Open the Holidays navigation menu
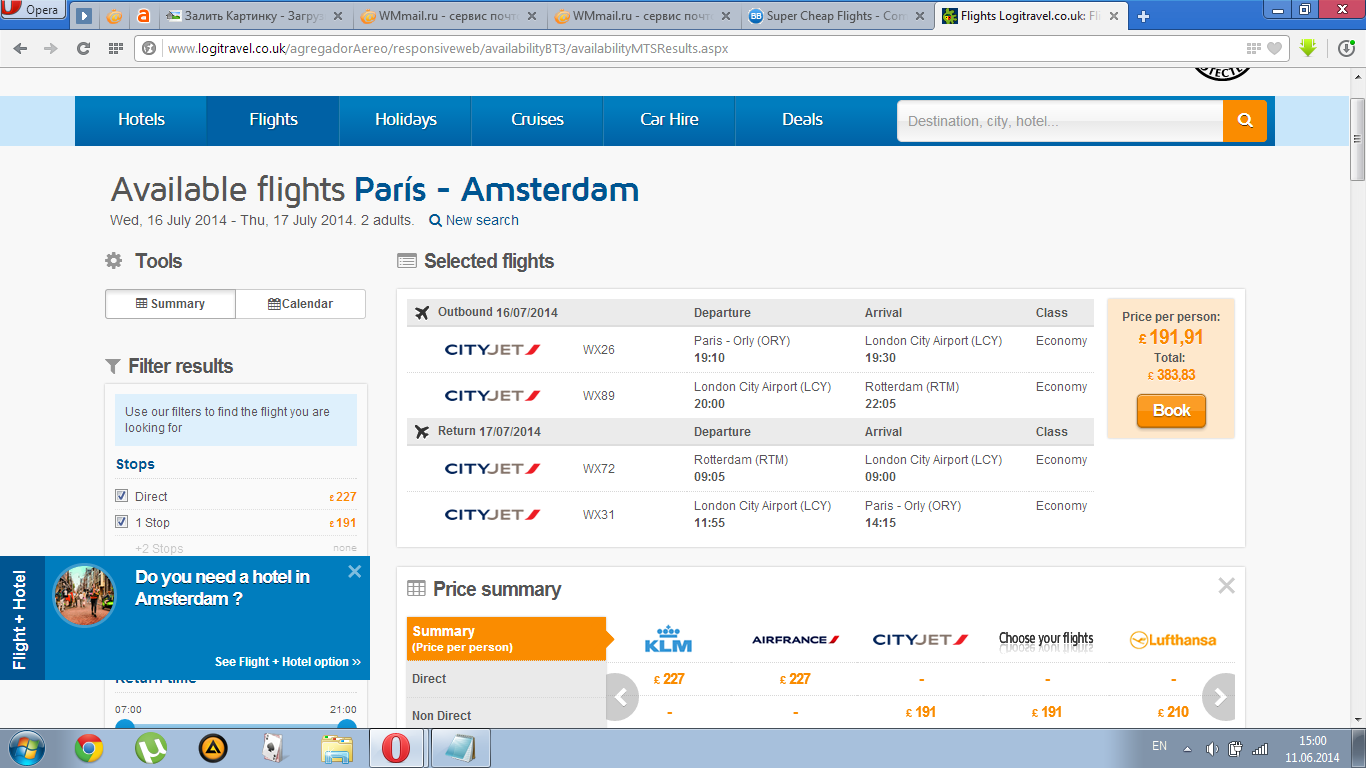The width and height of the screenshot is (1366, 768). coord(406,120)
